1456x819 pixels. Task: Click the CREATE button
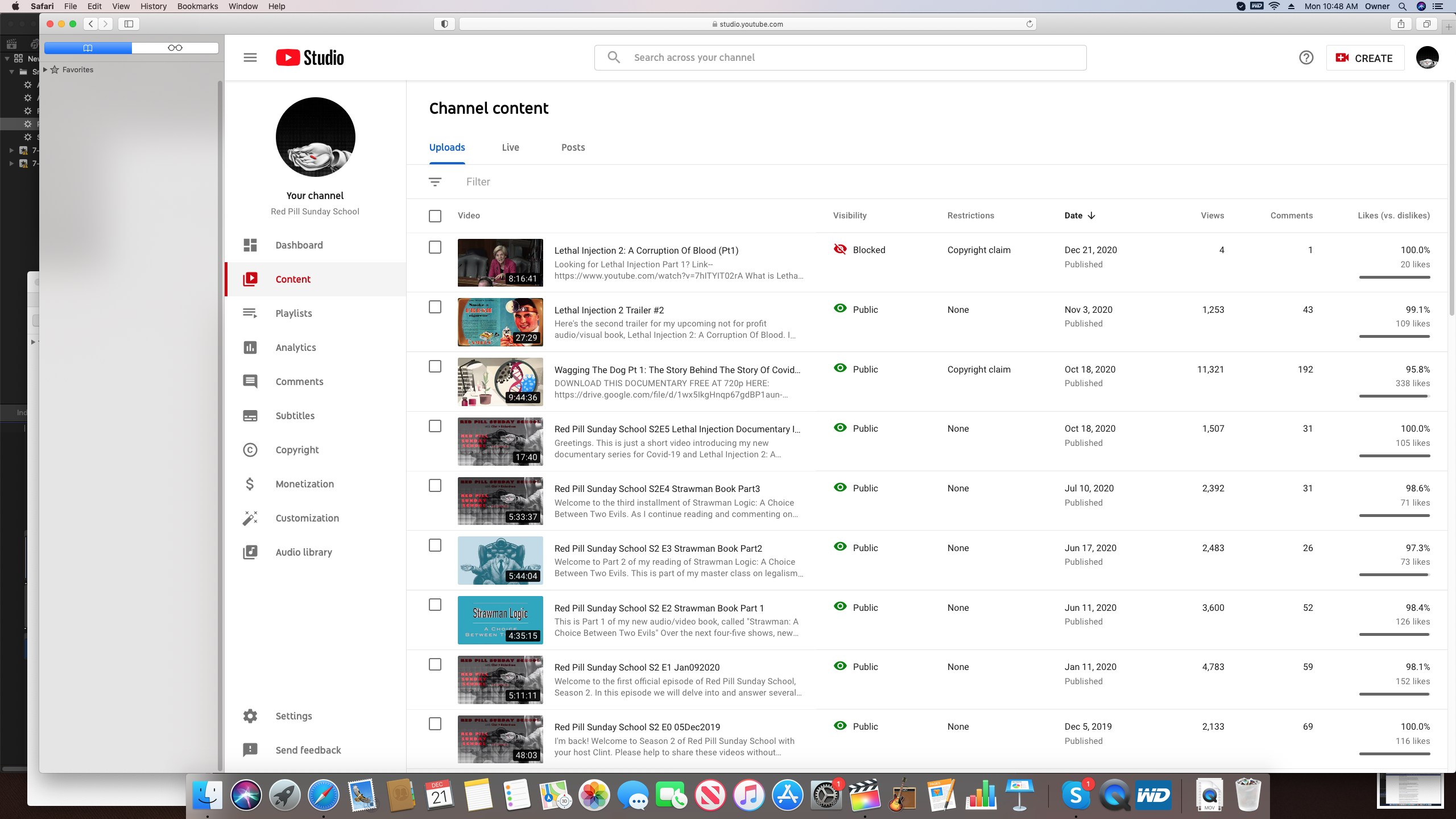coord(1364,58)
